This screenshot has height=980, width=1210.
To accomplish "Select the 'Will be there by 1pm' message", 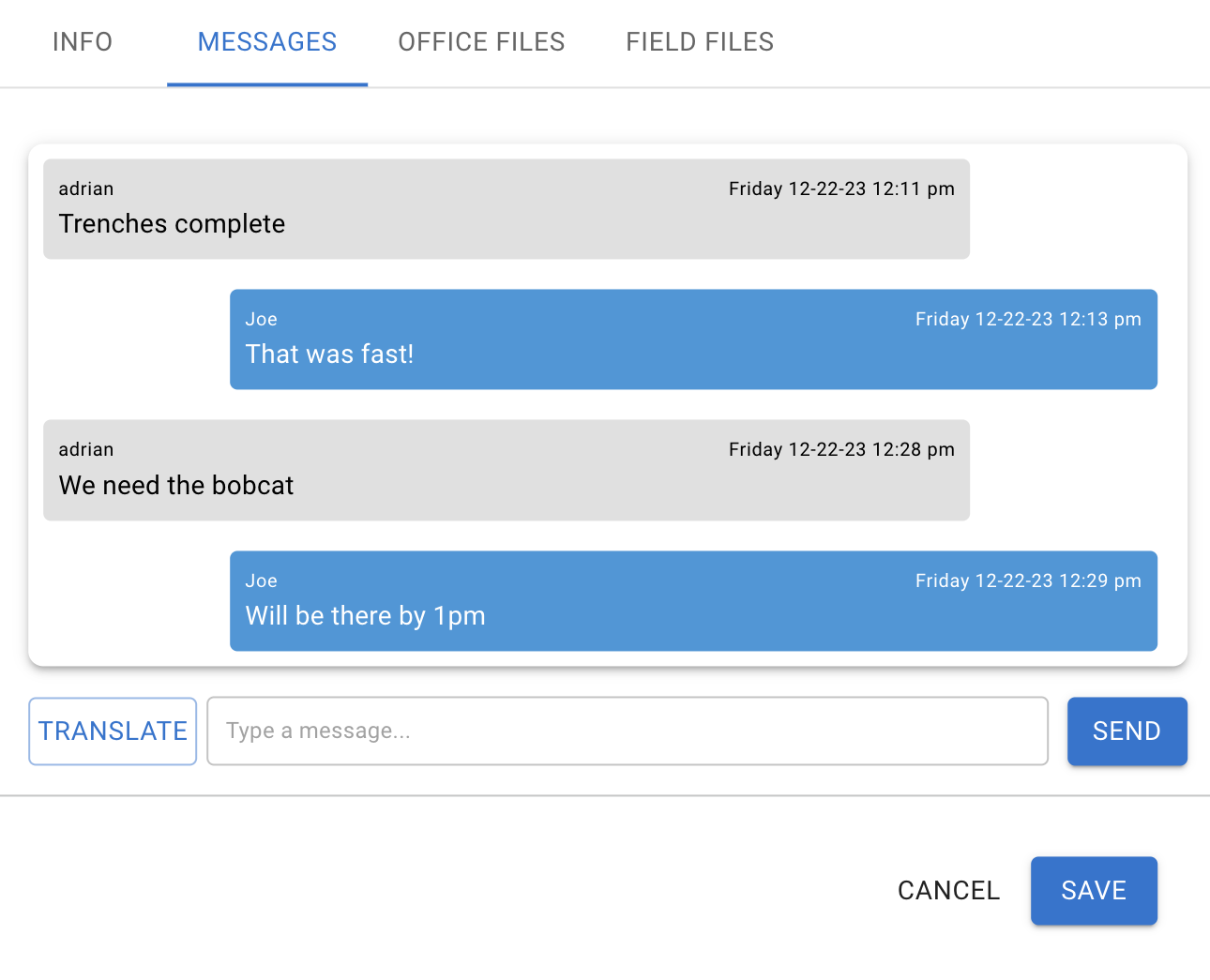I will 366,616.
